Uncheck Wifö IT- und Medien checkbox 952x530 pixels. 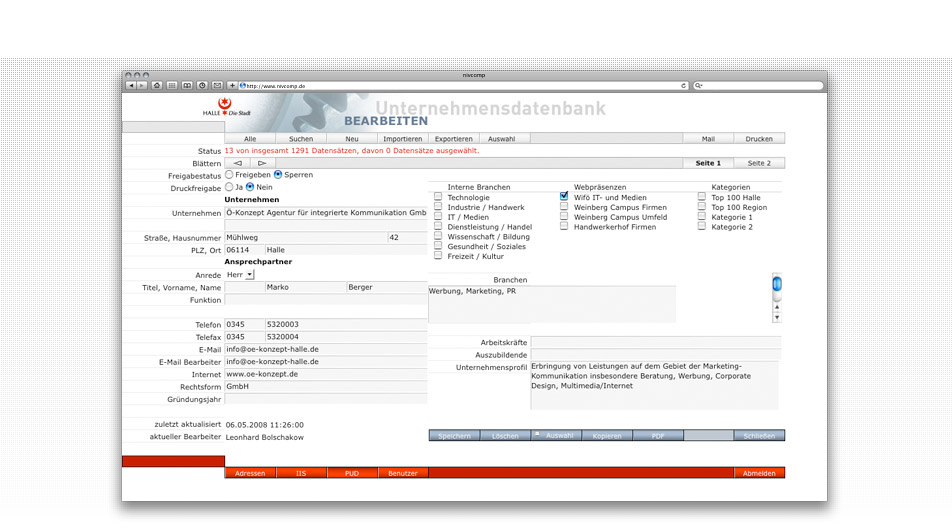[564, 197]
